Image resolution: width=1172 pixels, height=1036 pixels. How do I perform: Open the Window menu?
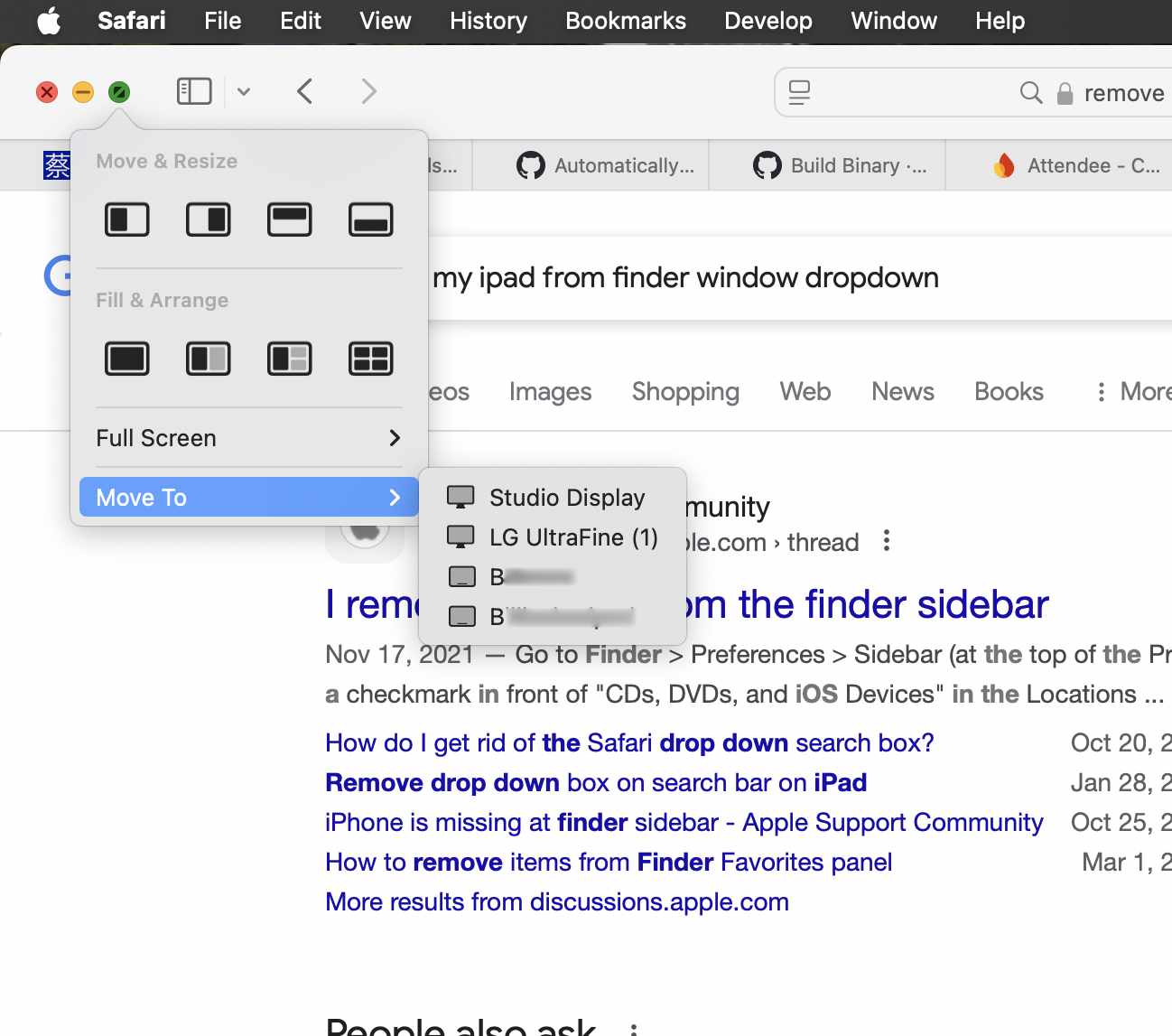coord(894,21)
